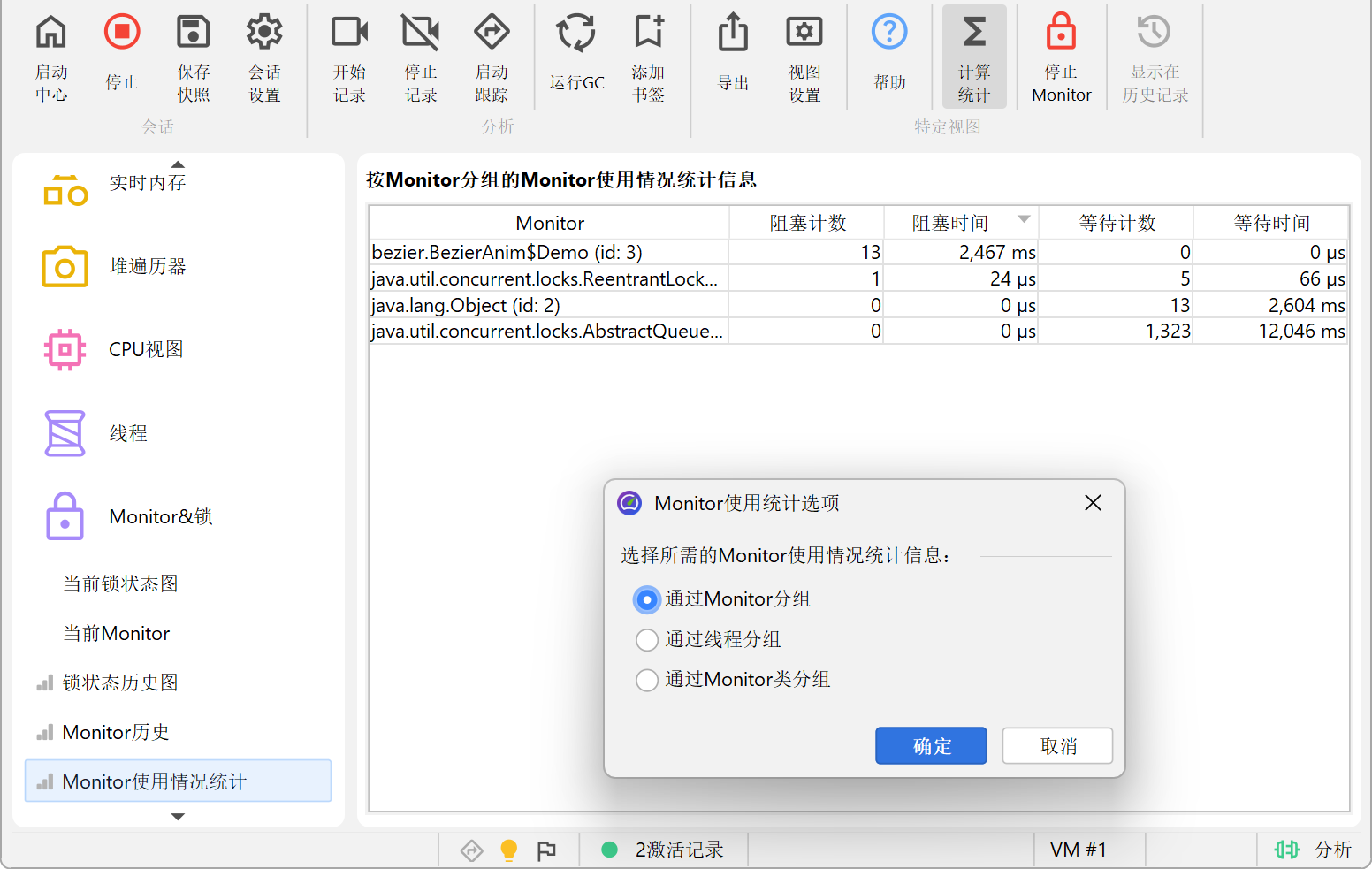Click the Start Recording camera icon
The height and width of the screenshot is (869, 1372).
pos(349,33)
